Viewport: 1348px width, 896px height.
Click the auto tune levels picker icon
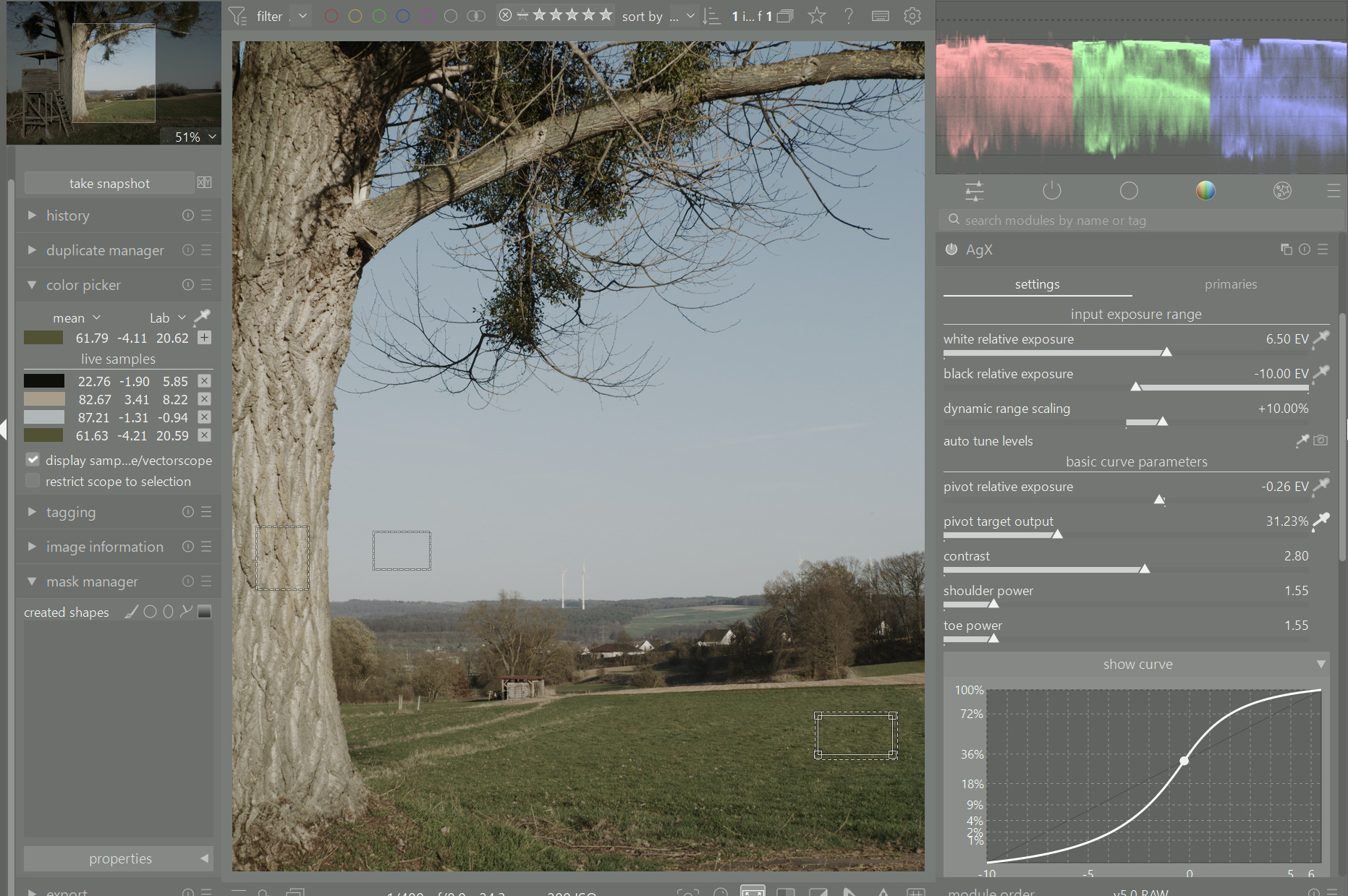pos(1302,440)
